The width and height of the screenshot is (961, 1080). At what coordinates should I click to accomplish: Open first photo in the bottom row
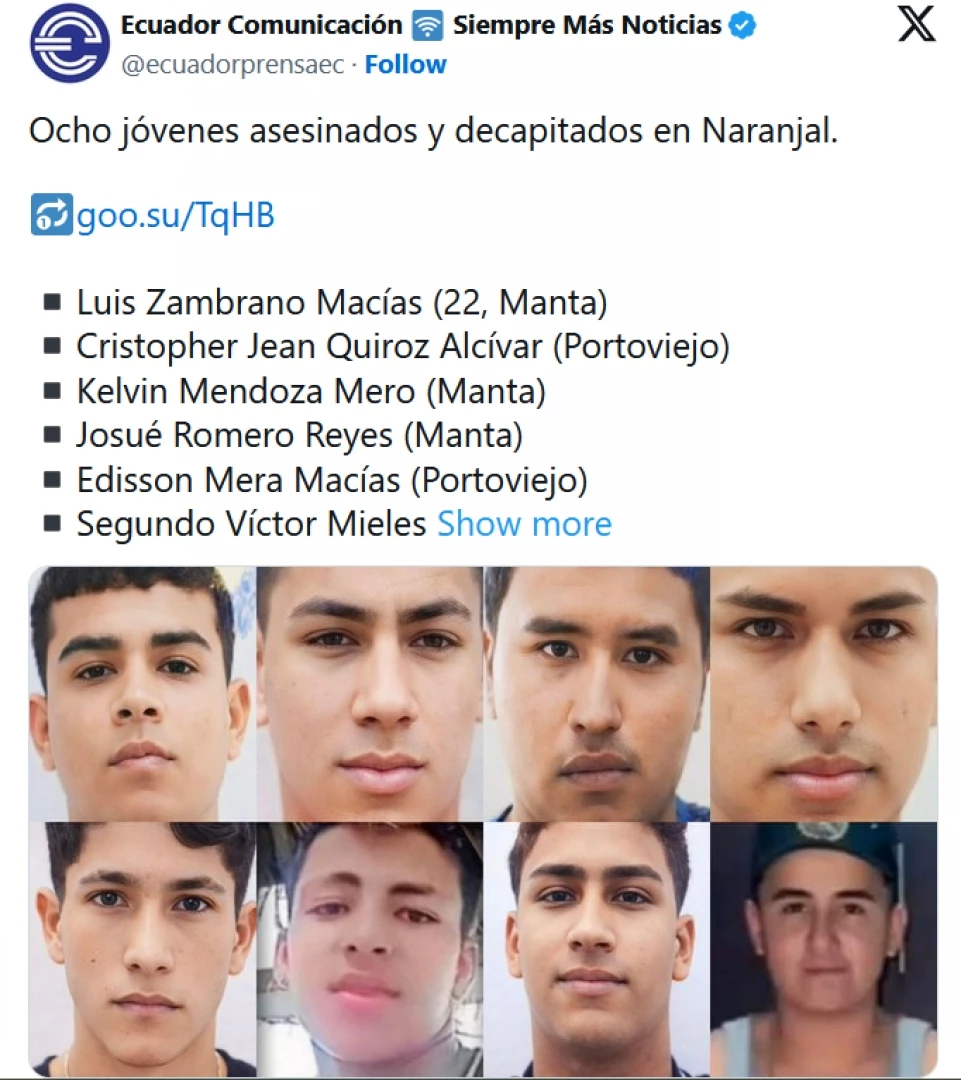143,949
